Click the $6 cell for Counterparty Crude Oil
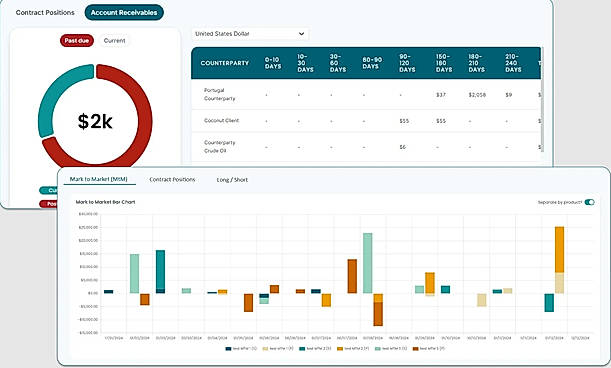 403,147
